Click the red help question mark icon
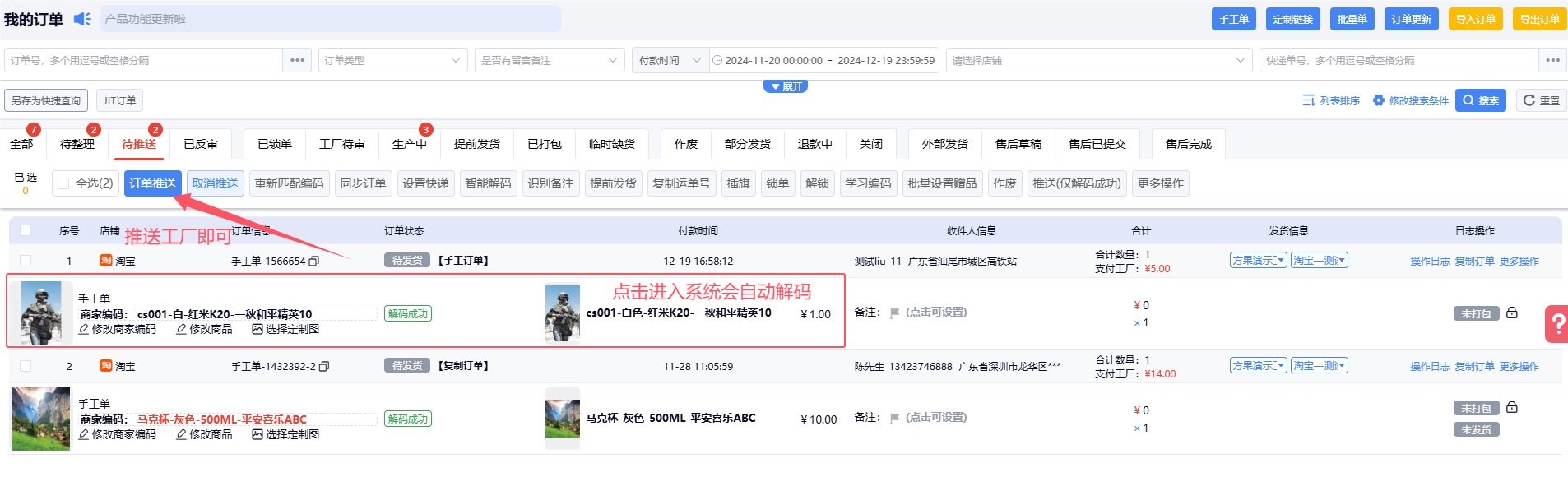The image size is (1568, 477). point(1556,324)
